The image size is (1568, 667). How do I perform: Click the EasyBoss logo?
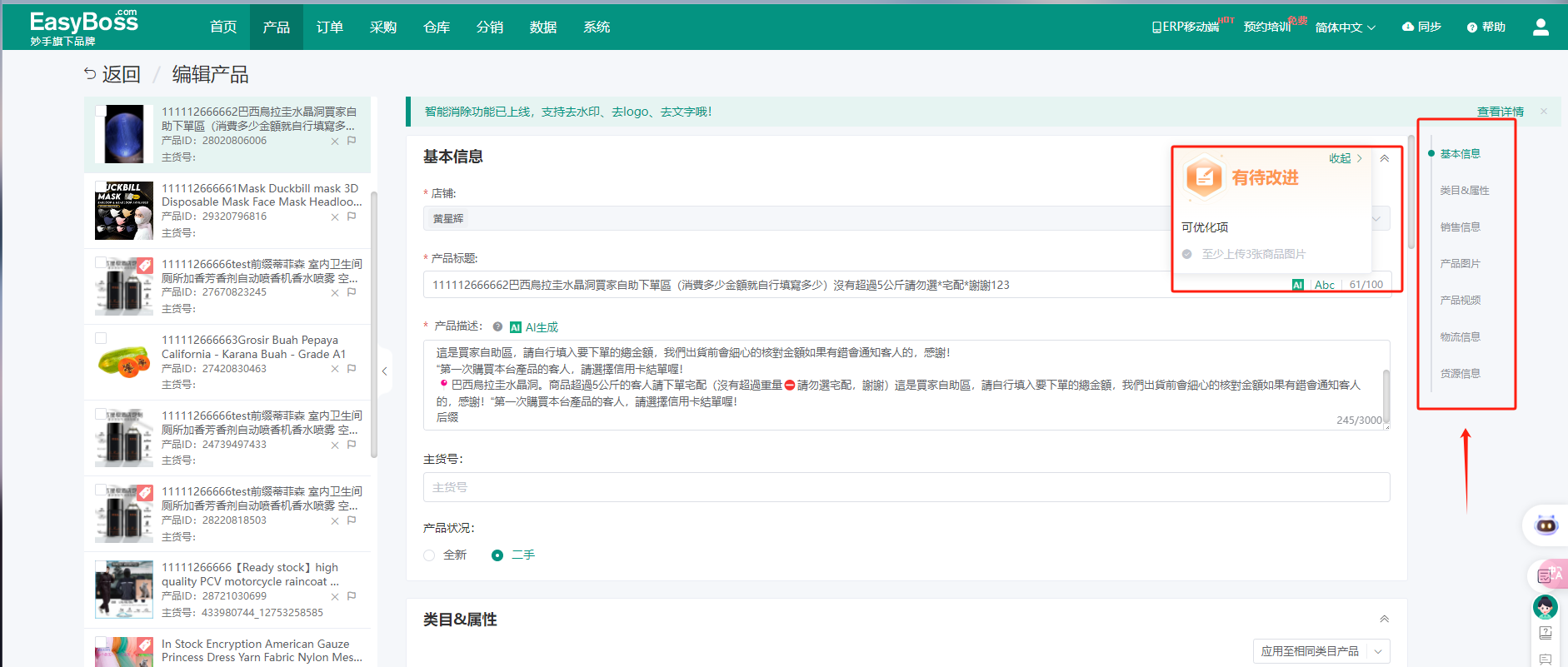point(84,27)
